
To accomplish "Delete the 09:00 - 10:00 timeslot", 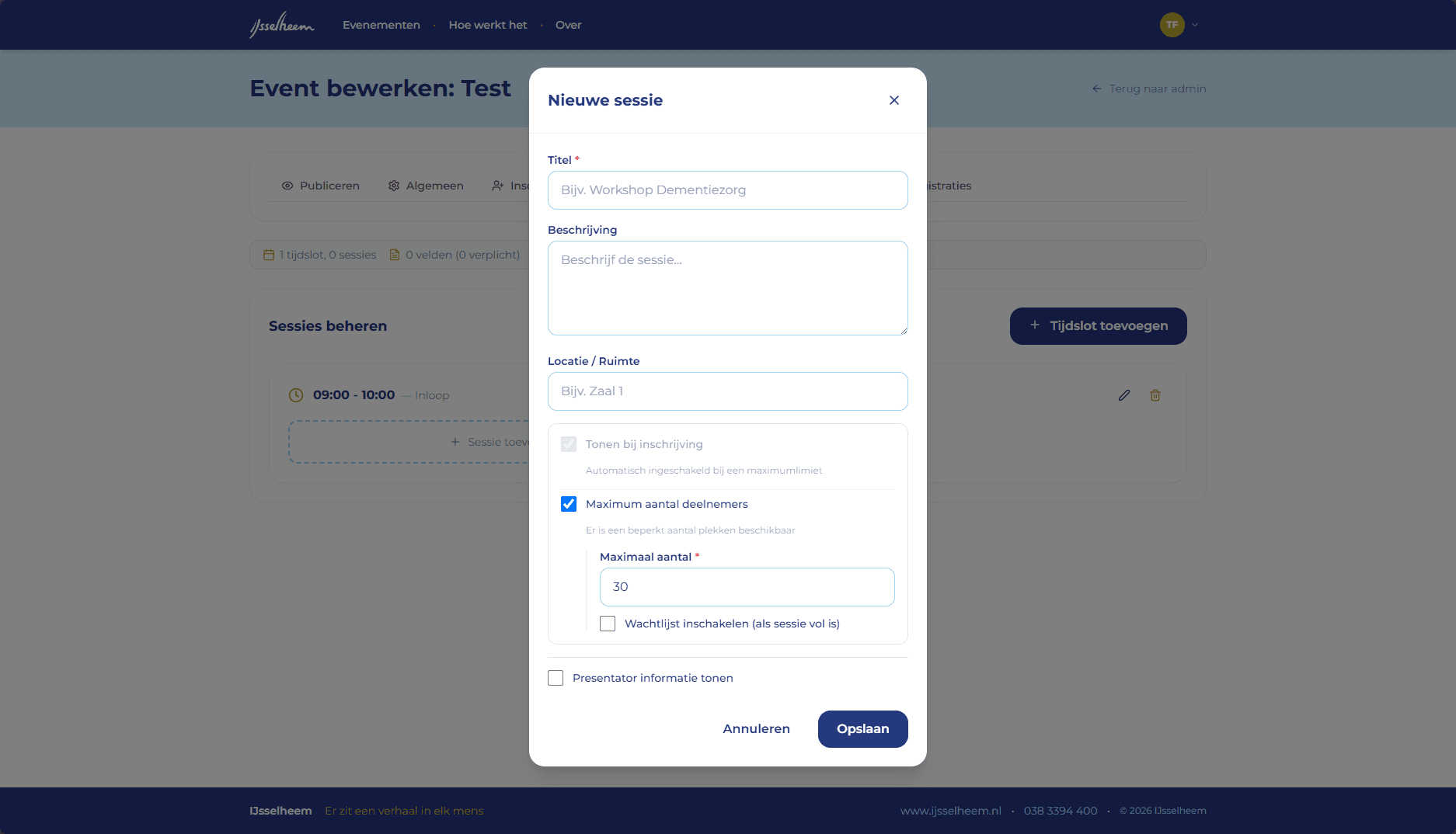I will point(1155,395).
